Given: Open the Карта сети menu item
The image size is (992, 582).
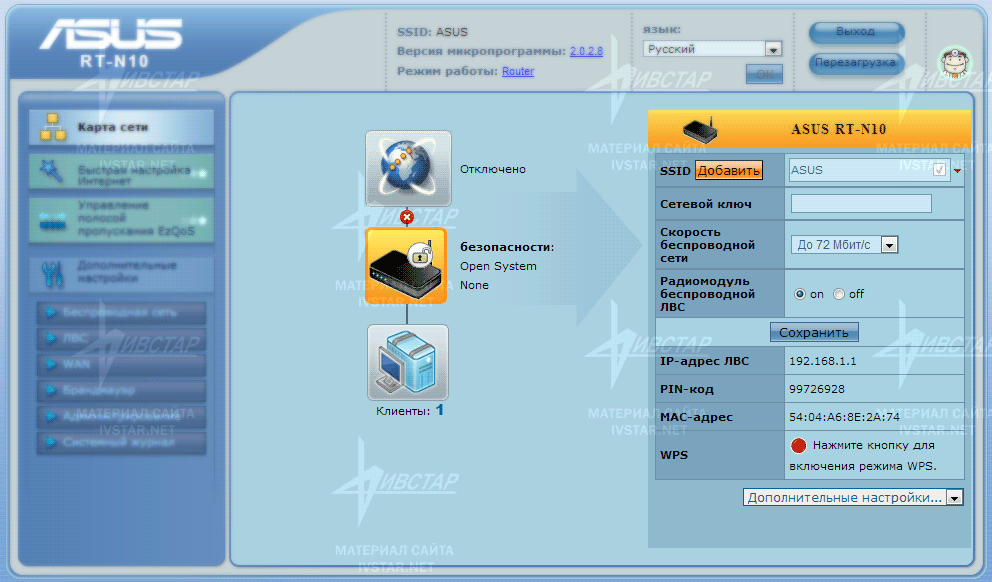Looking at the screenshot, I should click(x=121, y=127).
